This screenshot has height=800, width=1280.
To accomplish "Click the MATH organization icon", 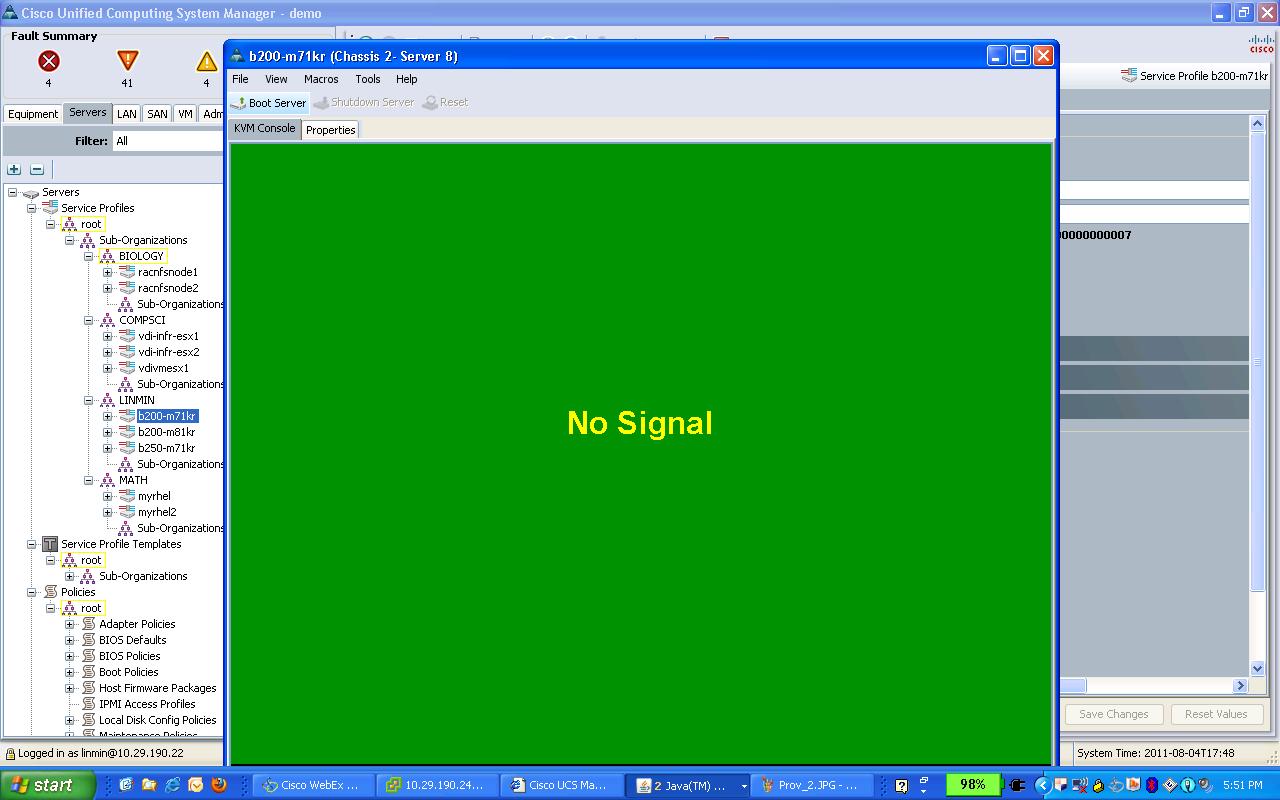I will (x=107, y=480).
